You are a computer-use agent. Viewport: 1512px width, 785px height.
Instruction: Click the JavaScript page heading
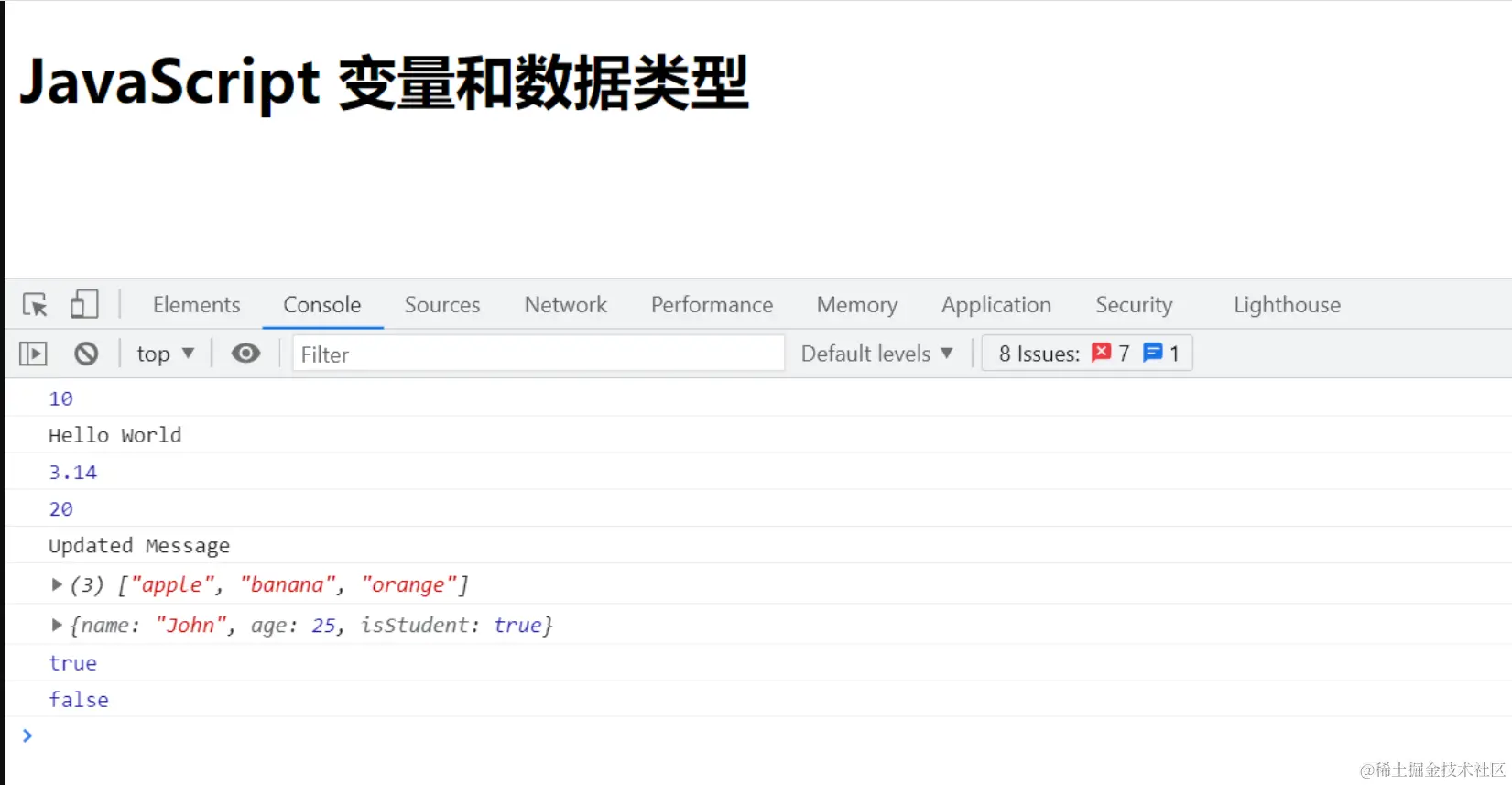(x=384, y=82)
